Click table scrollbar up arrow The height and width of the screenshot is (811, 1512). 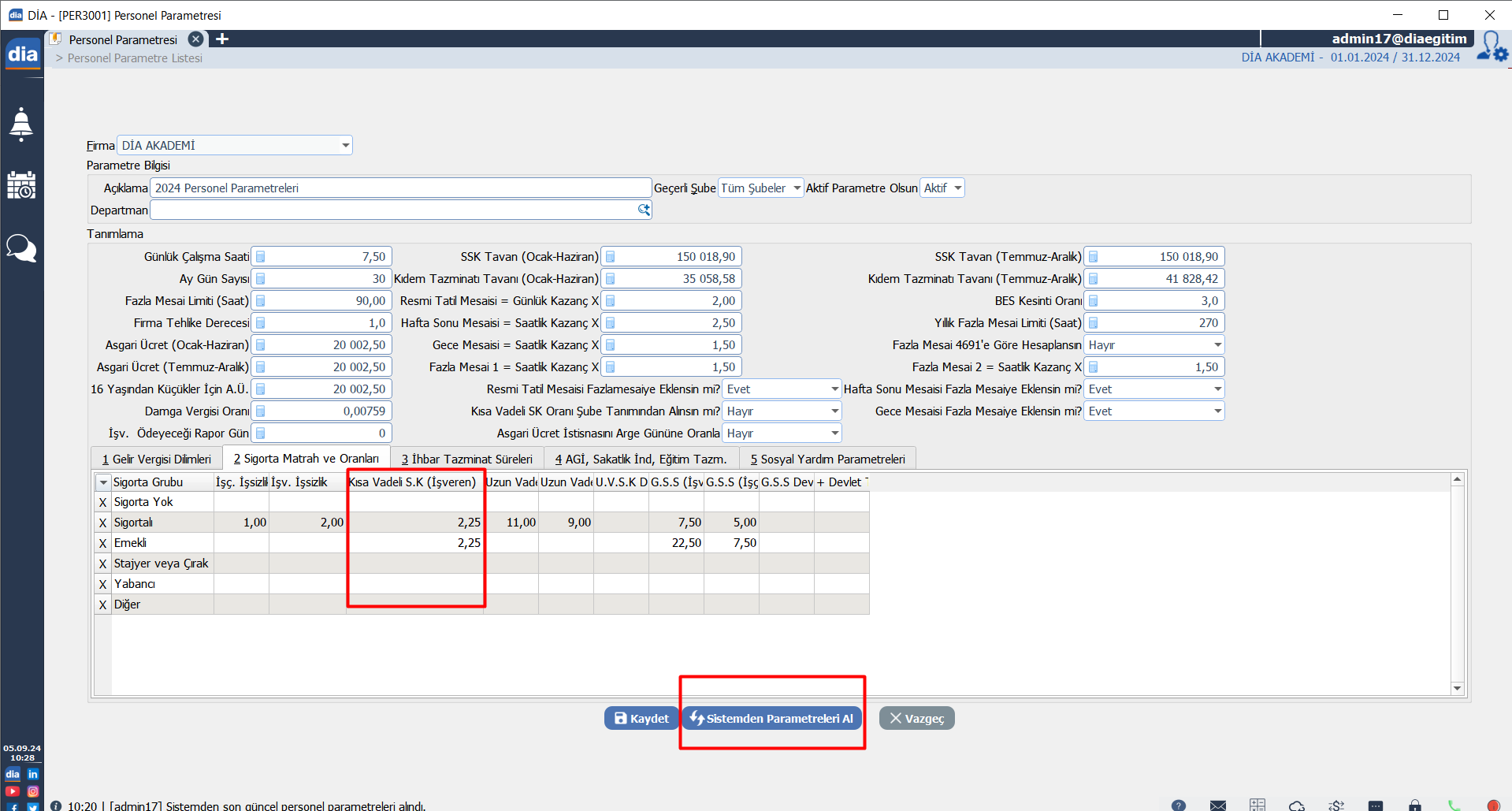coord(1457,479)
